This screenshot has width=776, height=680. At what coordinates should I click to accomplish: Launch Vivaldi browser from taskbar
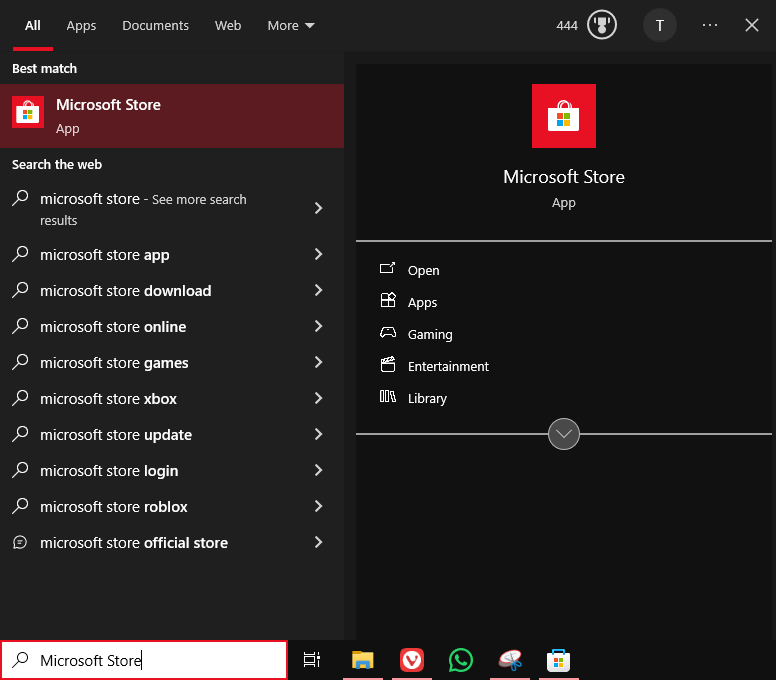pyautogui.click(x=411, y=660)
